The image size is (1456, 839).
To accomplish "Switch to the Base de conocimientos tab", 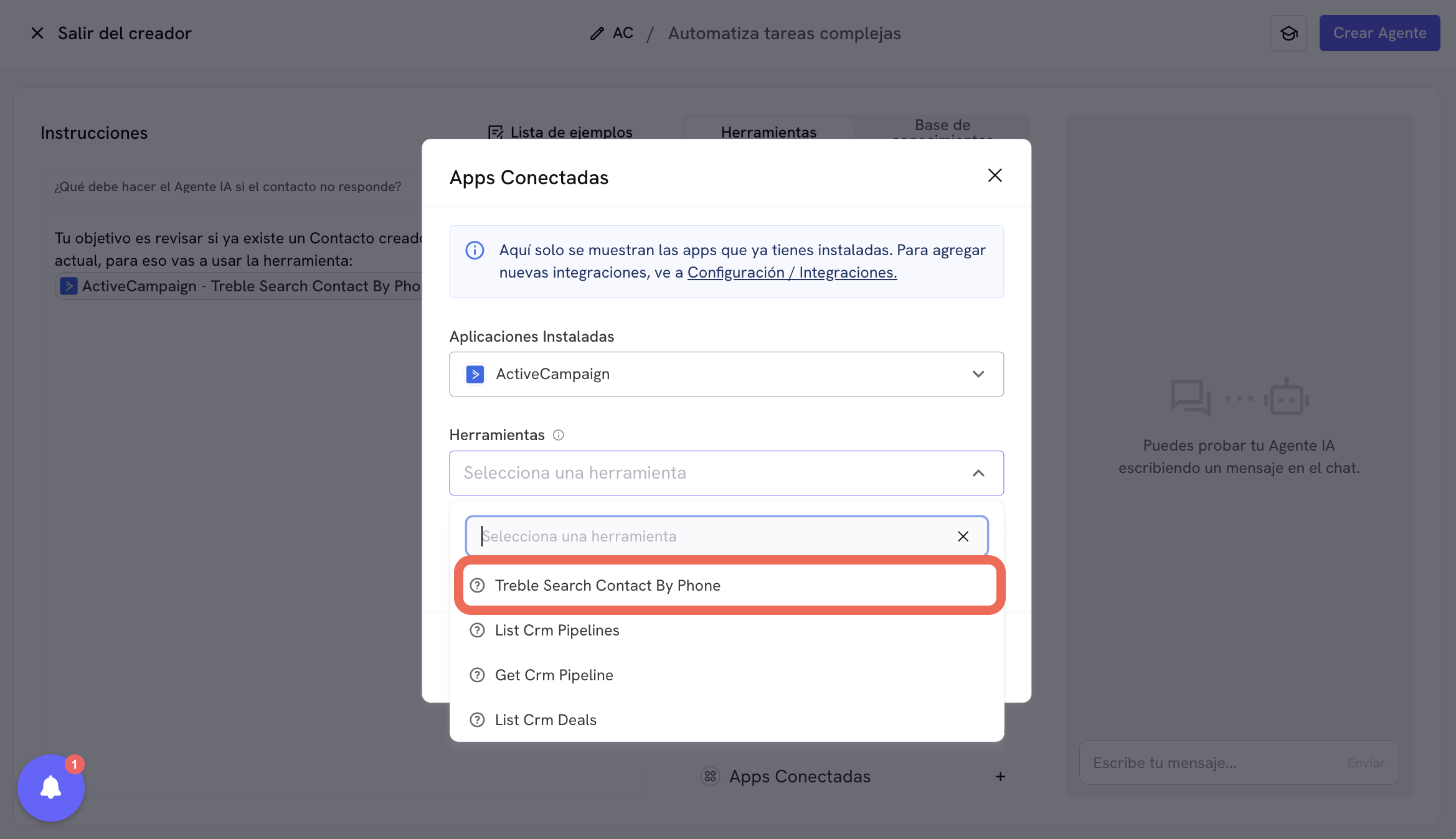I will 942,128.
